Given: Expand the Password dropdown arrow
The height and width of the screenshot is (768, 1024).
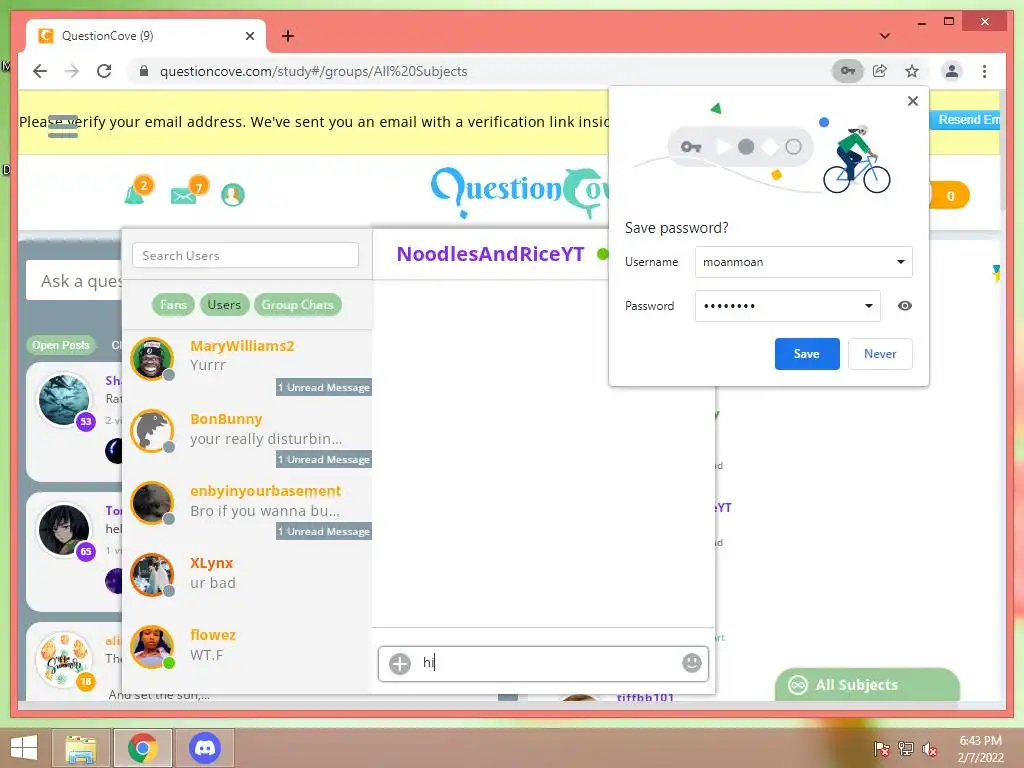Looking at the screenshot, I should coord(869,306).
